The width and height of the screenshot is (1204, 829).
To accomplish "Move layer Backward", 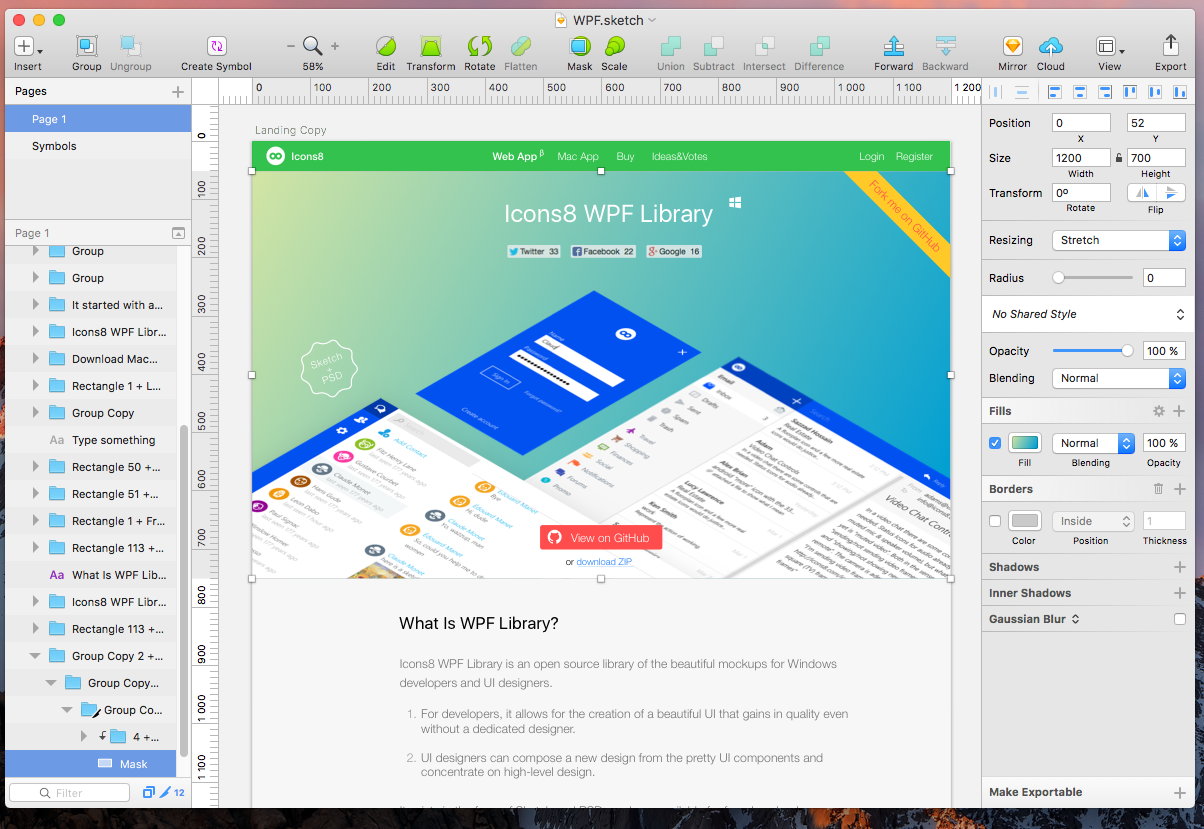I will [945, 46].
